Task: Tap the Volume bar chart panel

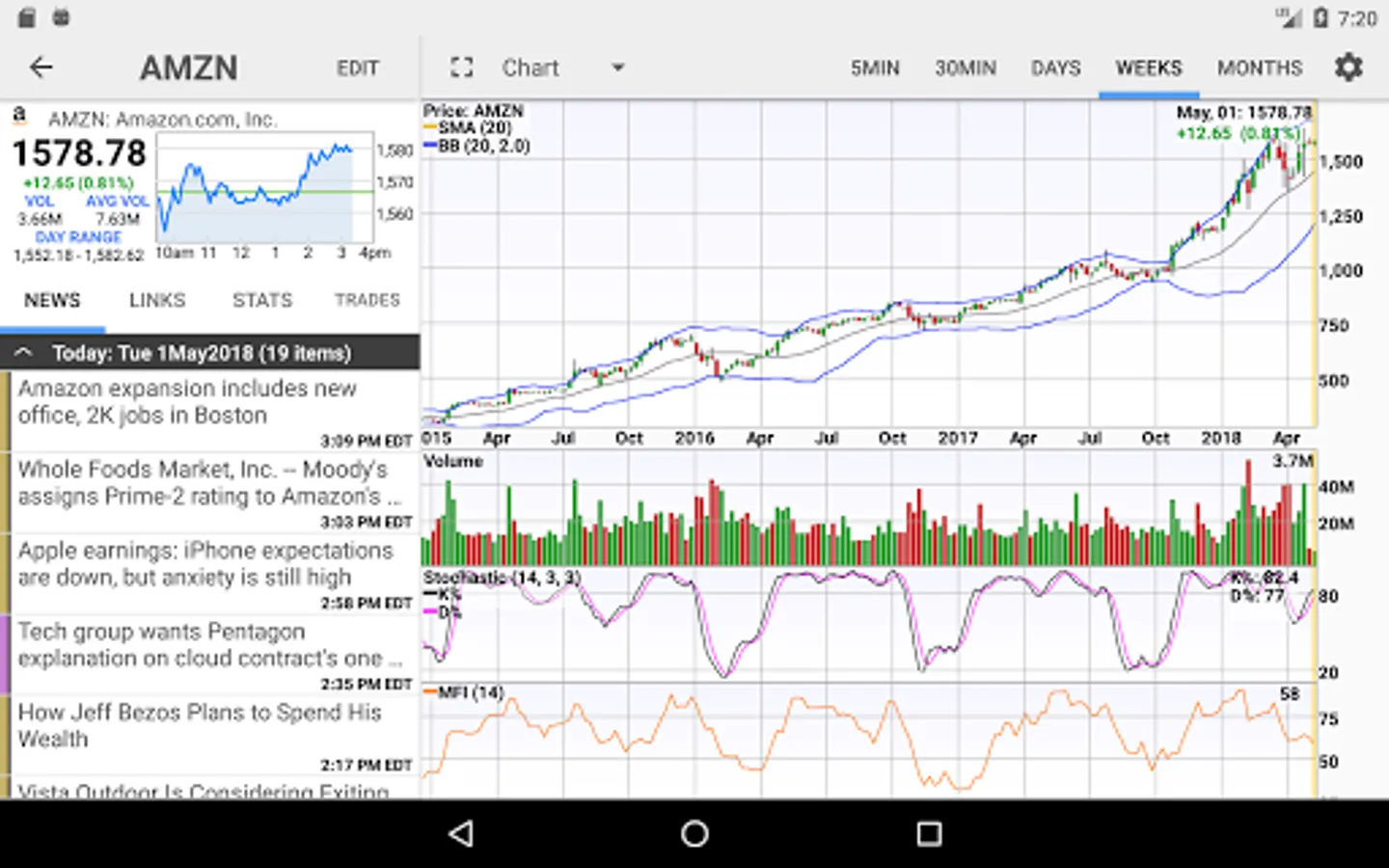Action: (x=868, y=508)
